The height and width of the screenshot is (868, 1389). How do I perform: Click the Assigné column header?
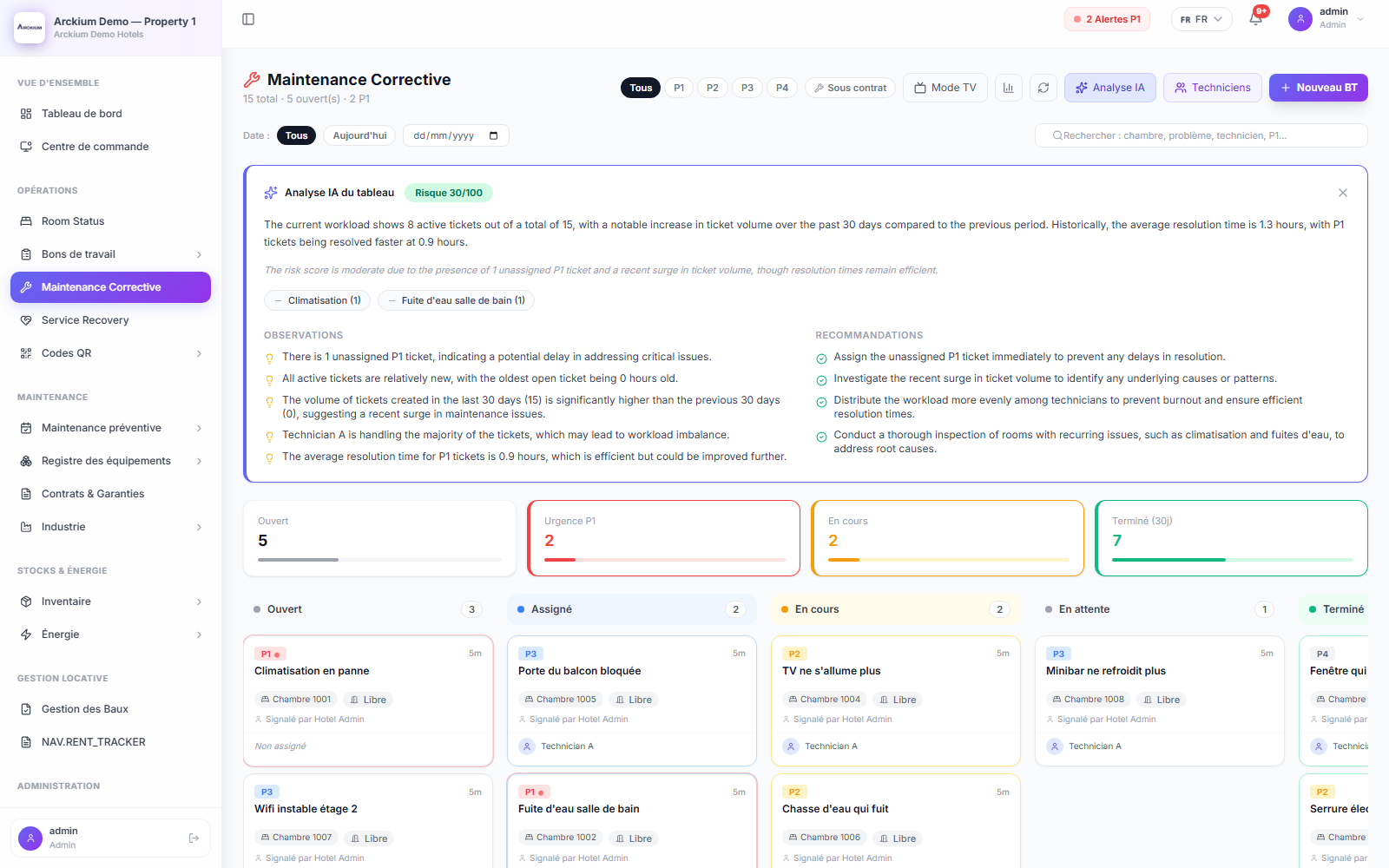632,609
